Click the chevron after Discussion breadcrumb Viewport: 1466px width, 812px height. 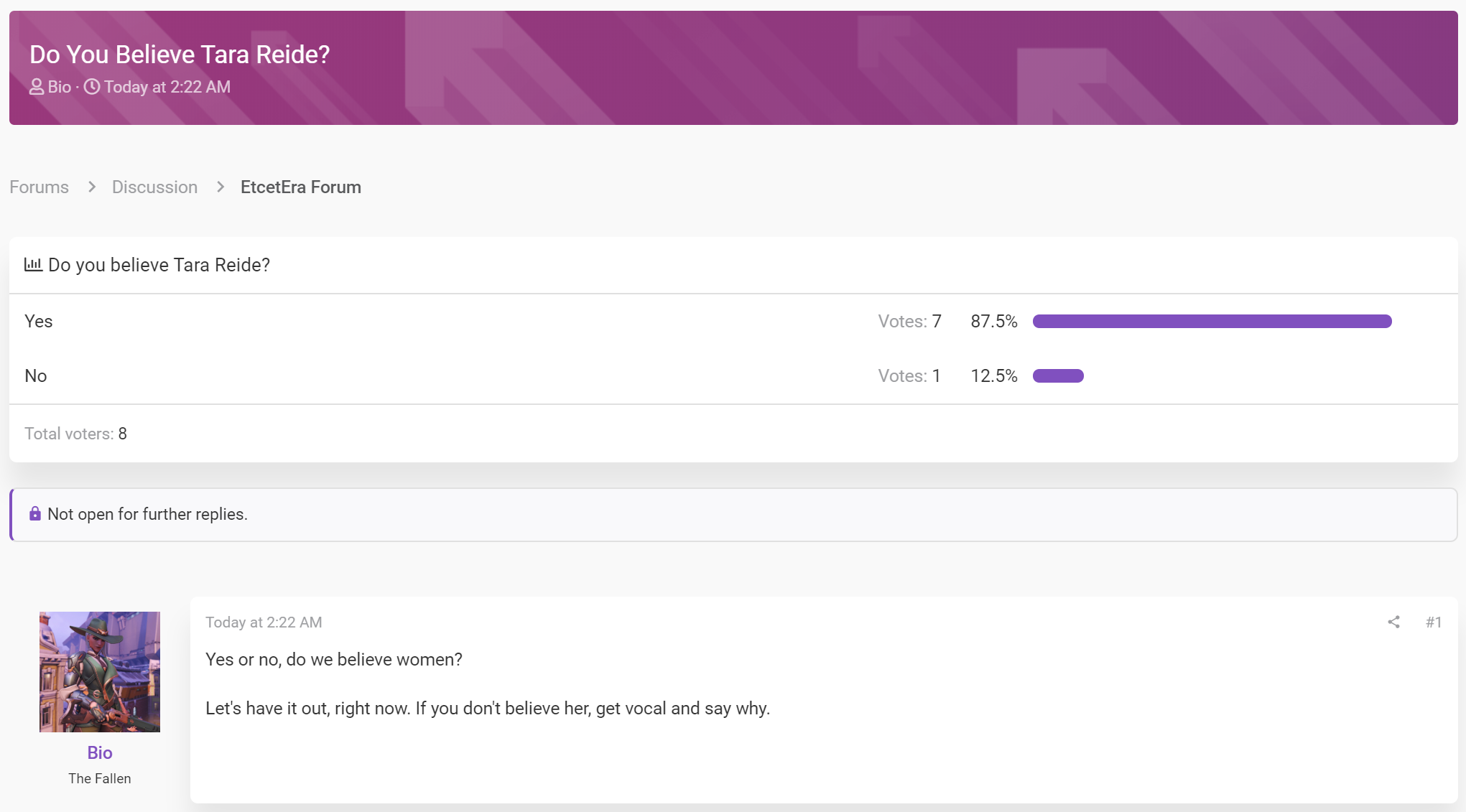[x=221, y=187]
